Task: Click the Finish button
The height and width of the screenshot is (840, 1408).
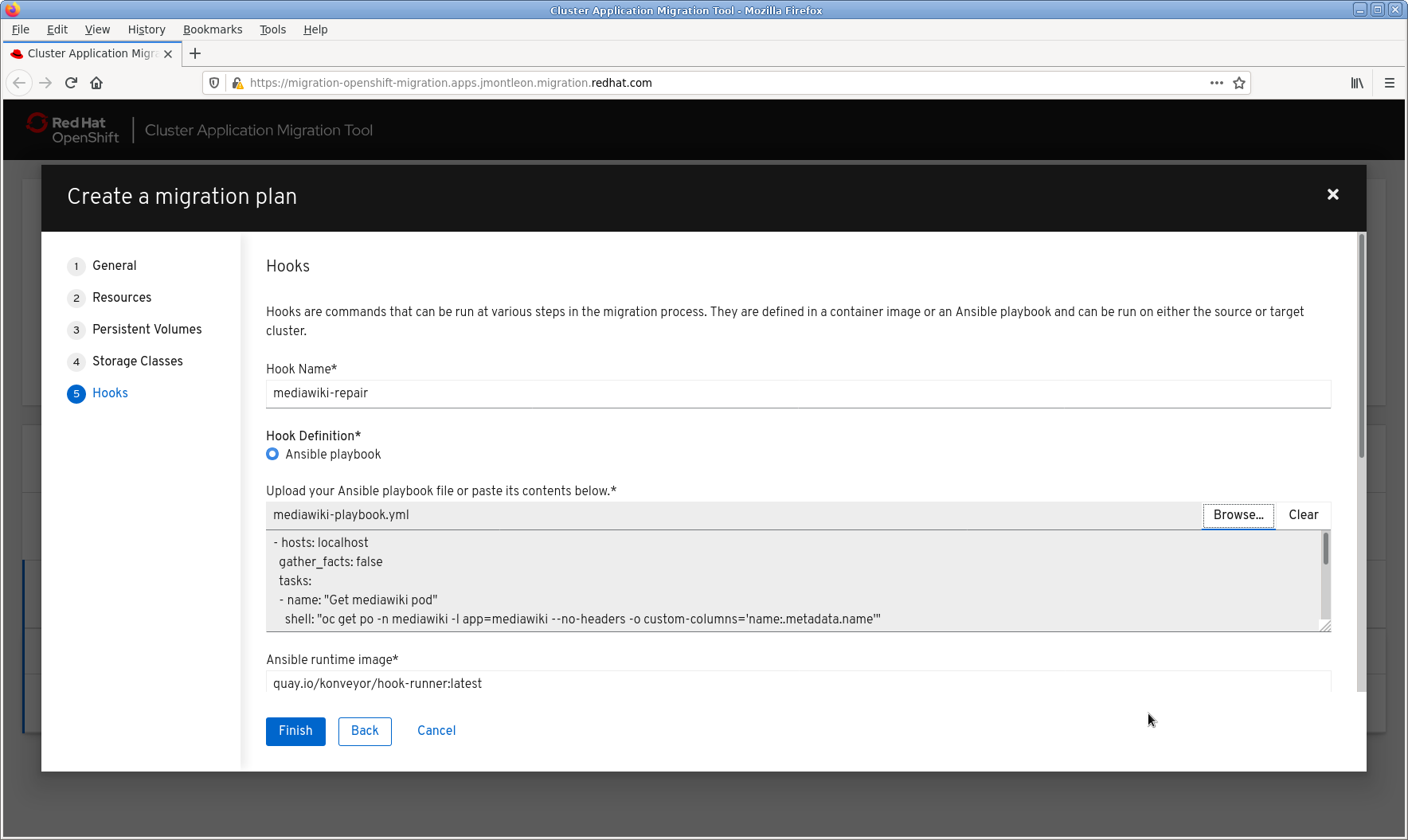Action: click(295, 731)
